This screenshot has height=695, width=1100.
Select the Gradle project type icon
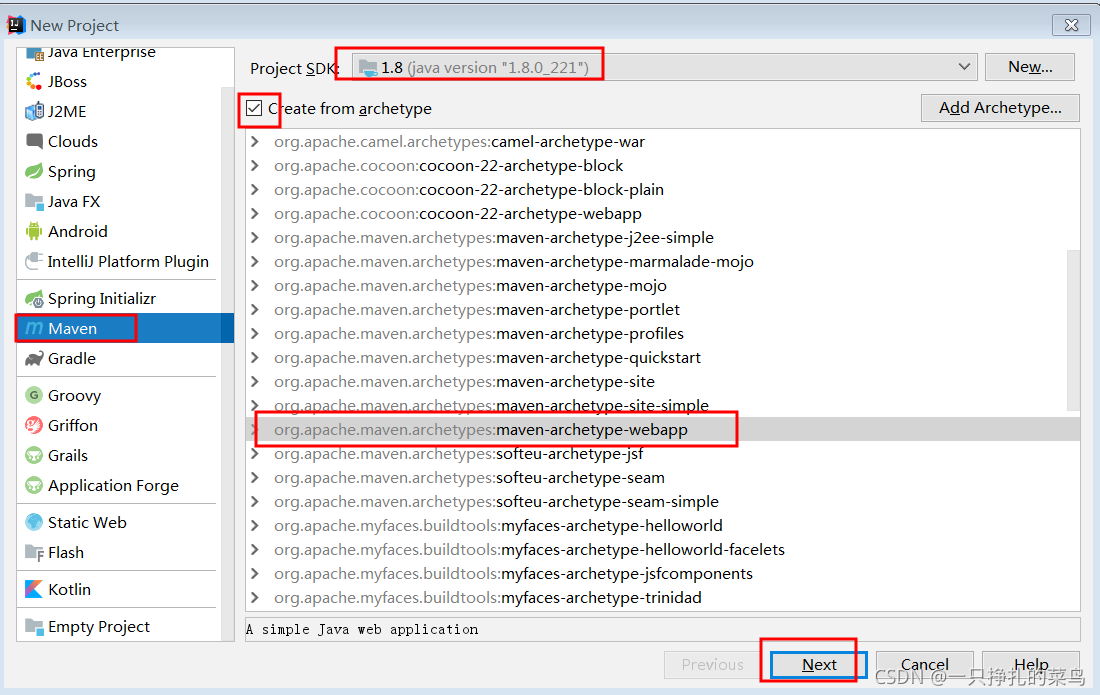point(35,358)
